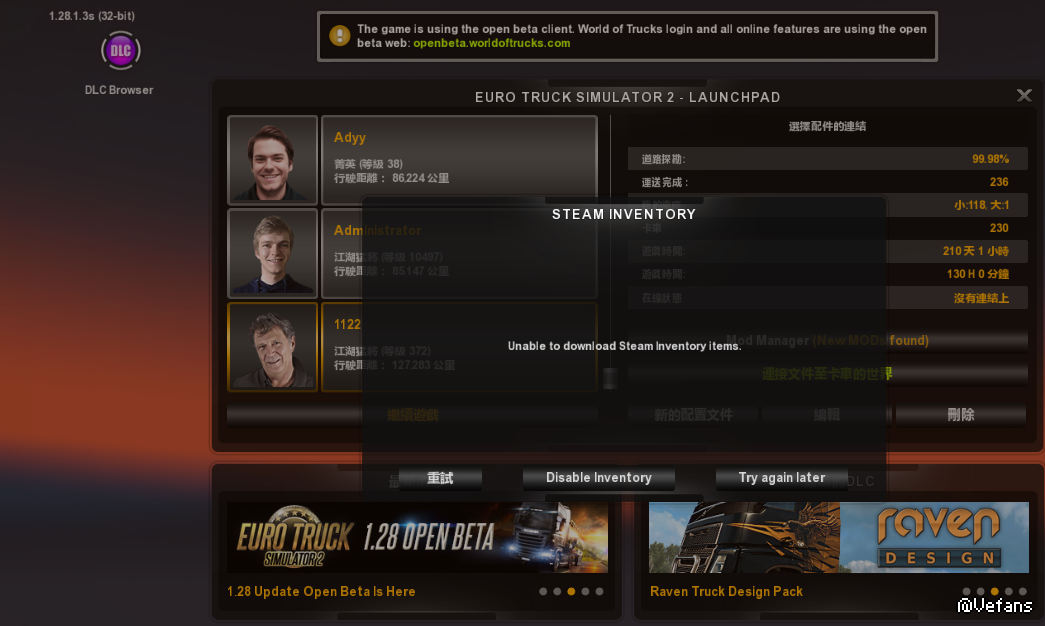Click the 重試 retry button

(x=440, y=478)
